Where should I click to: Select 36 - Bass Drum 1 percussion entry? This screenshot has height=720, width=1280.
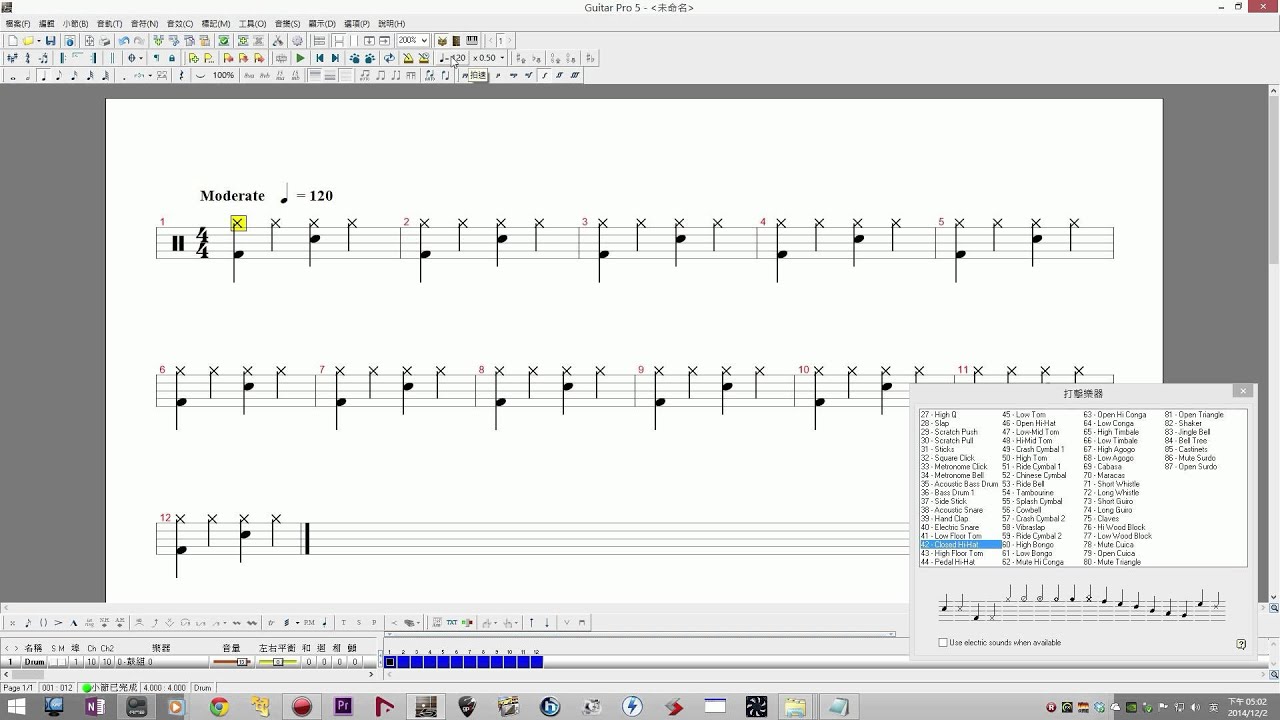click(x=947, y=493)
